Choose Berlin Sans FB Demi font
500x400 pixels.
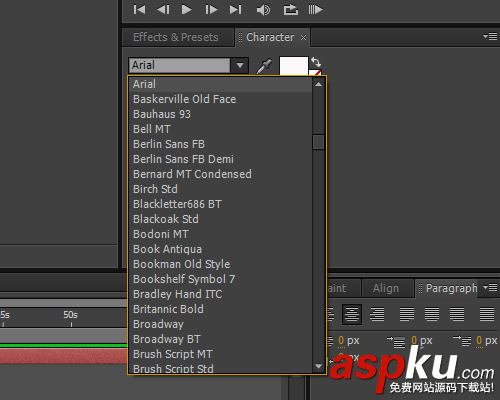(x=220, y=159)
